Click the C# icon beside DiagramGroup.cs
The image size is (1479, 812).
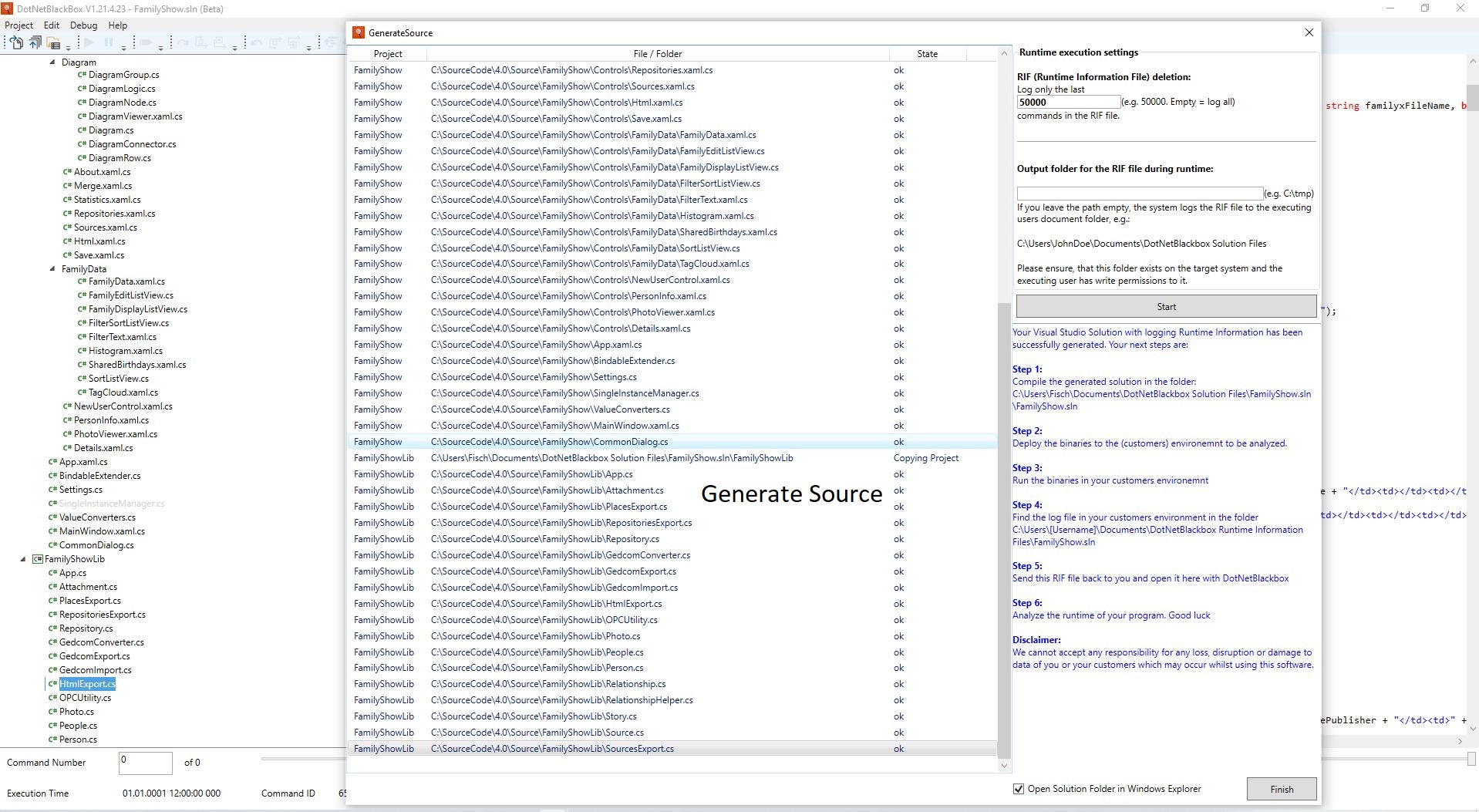click(x=82, y=75)
